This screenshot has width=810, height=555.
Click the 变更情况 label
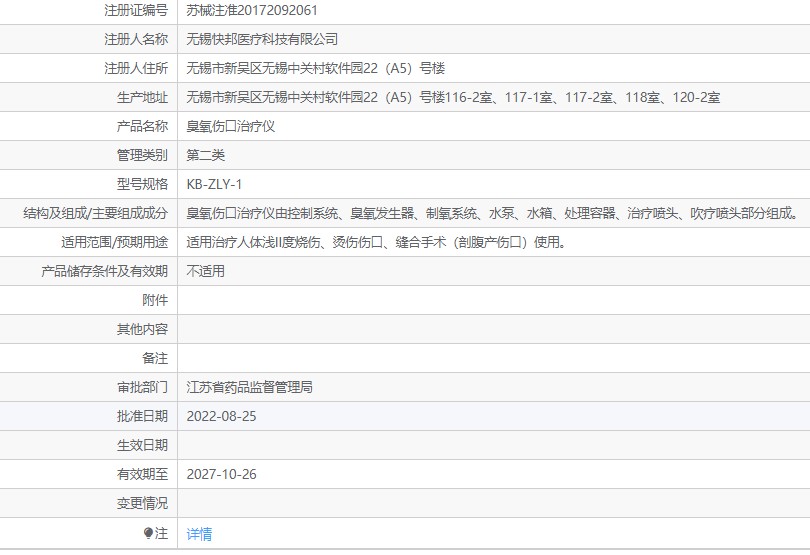(142, 503)
